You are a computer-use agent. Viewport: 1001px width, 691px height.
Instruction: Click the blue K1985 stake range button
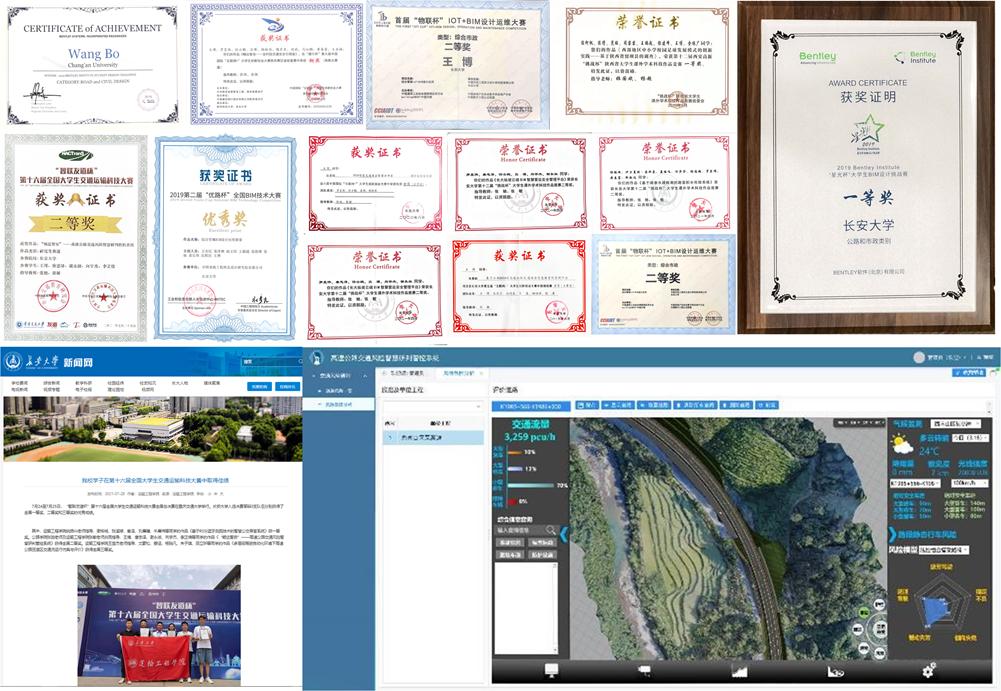[x=531, y=406]
